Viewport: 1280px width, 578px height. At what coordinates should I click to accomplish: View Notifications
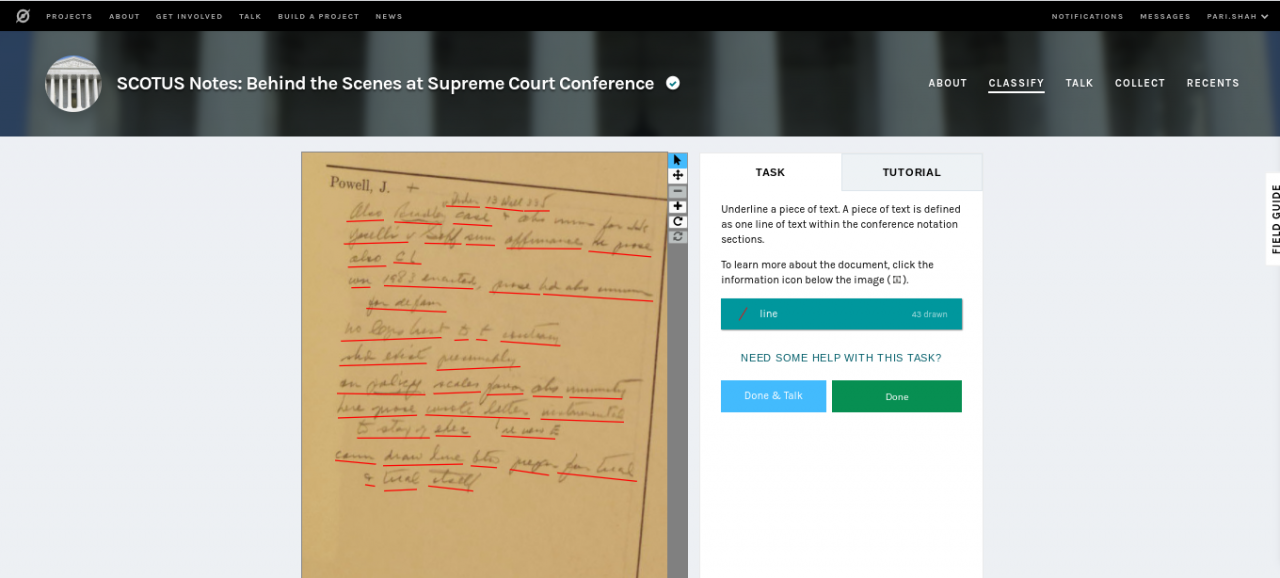(1087, 16)
